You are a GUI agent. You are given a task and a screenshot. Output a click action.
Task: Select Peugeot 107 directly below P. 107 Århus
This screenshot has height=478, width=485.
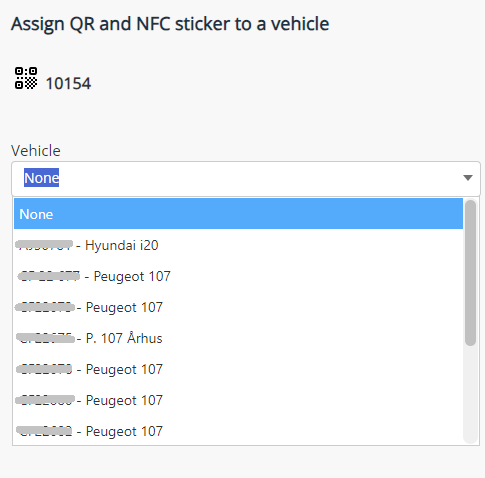tap(238, 369)
